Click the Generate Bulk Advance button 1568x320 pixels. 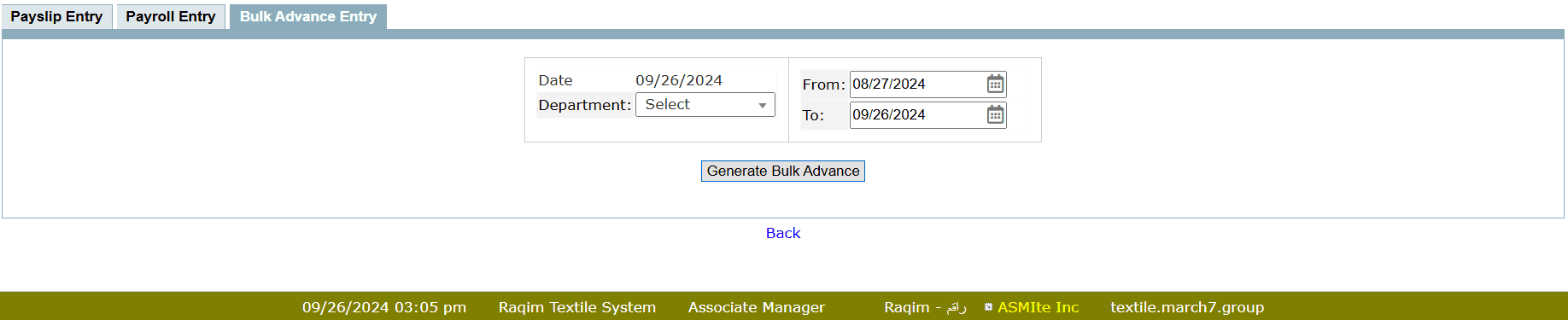pyautogui.click(x=783, y=171)
